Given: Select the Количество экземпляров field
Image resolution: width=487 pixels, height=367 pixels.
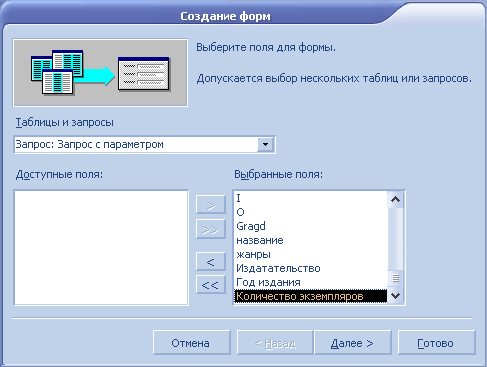Looking at the screenshot, I should (311, 296).
